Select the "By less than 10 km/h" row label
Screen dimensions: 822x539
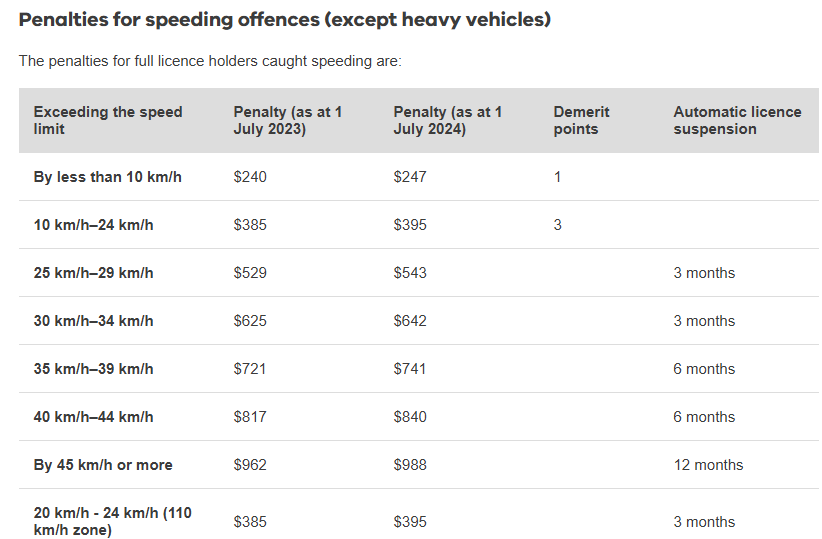(x=107, y=177)
